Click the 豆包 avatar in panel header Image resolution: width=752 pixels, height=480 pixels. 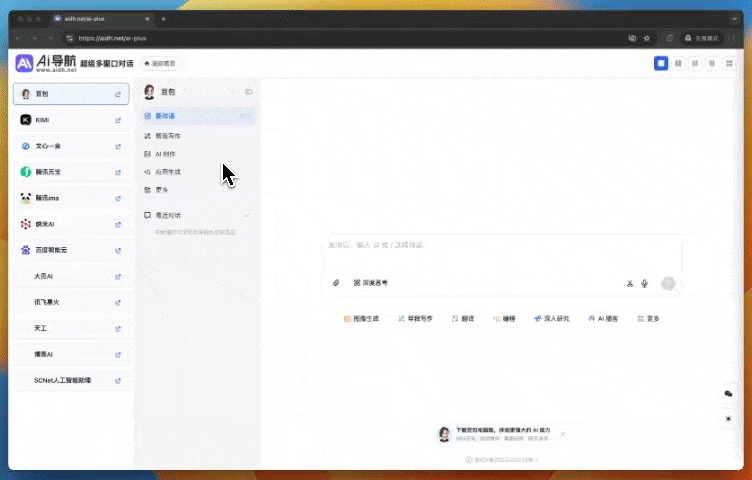point(149,92)
